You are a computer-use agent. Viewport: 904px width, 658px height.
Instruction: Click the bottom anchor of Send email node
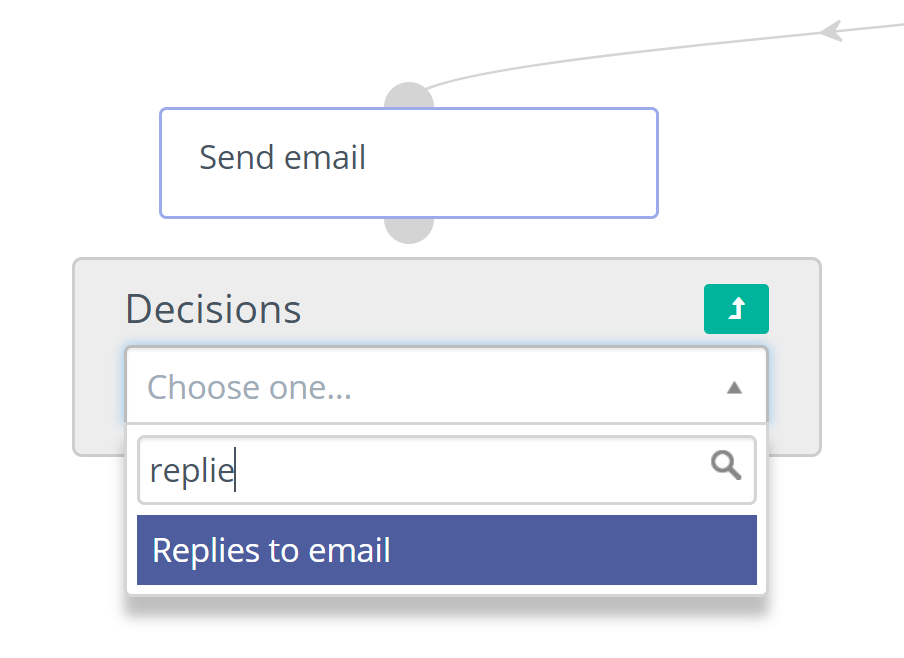[x=409, y=230]
